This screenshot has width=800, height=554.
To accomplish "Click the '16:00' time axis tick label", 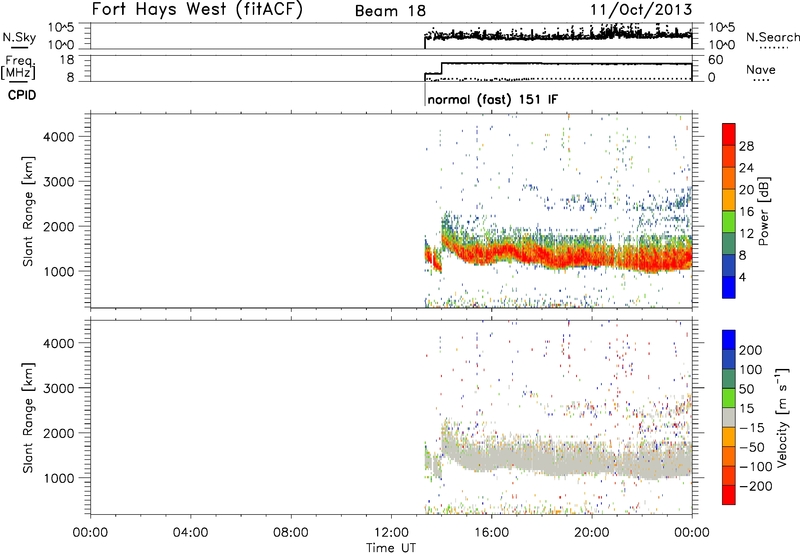I will 491,533.
